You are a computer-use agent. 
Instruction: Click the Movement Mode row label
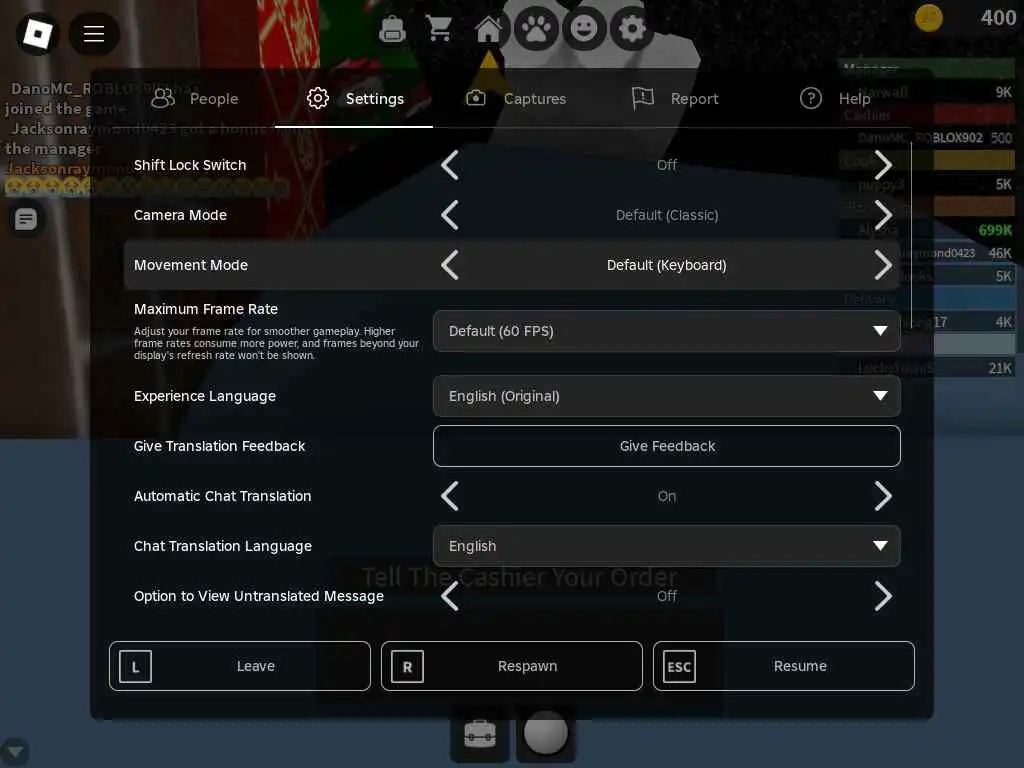tap(191, 265)
